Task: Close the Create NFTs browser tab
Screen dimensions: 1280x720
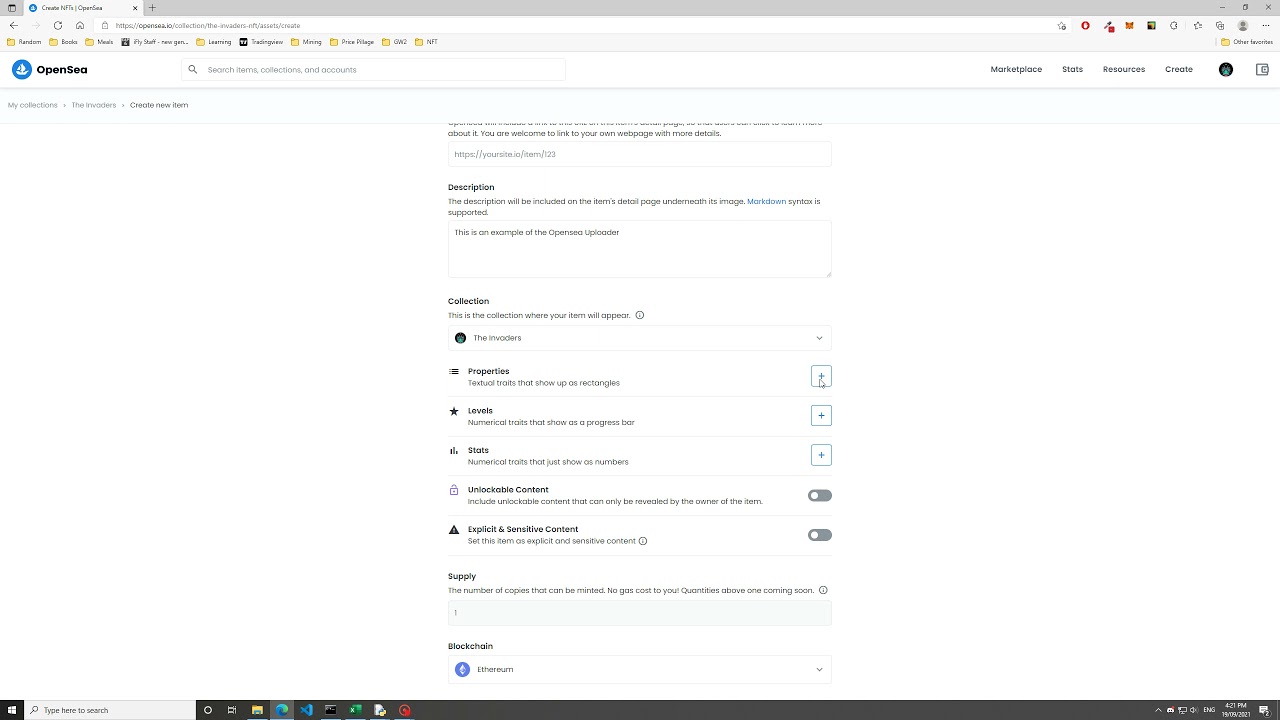Action: (x=135, y=7)
